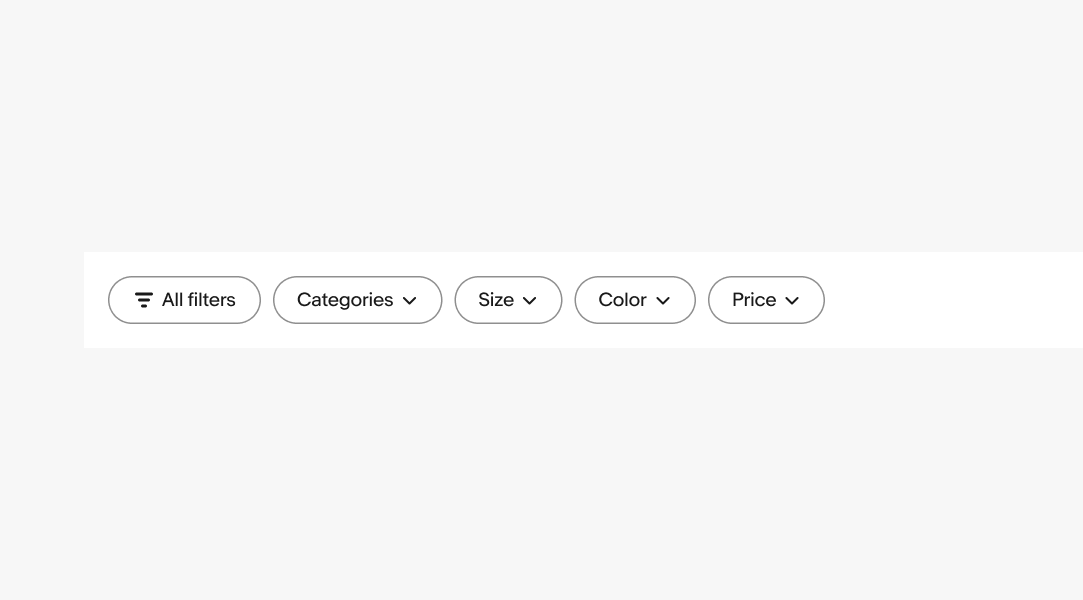This screenshot has height=600, width=1083.
Task: Click the "Price" text label
Action: (754, 300)
